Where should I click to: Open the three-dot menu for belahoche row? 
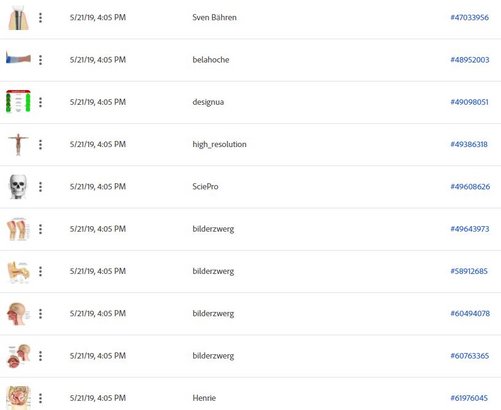click(40, 60)
